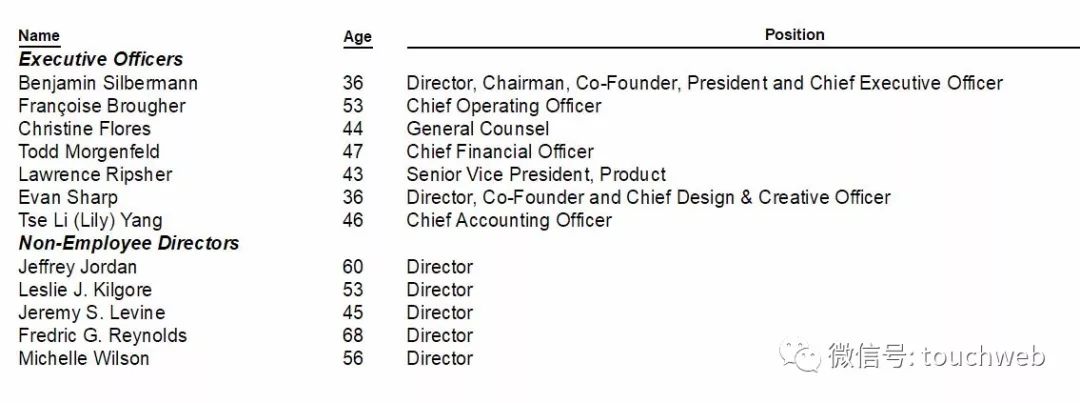Screen dimensions: 1080x403
Task: Click the Name column header
Action: (39, 35)
